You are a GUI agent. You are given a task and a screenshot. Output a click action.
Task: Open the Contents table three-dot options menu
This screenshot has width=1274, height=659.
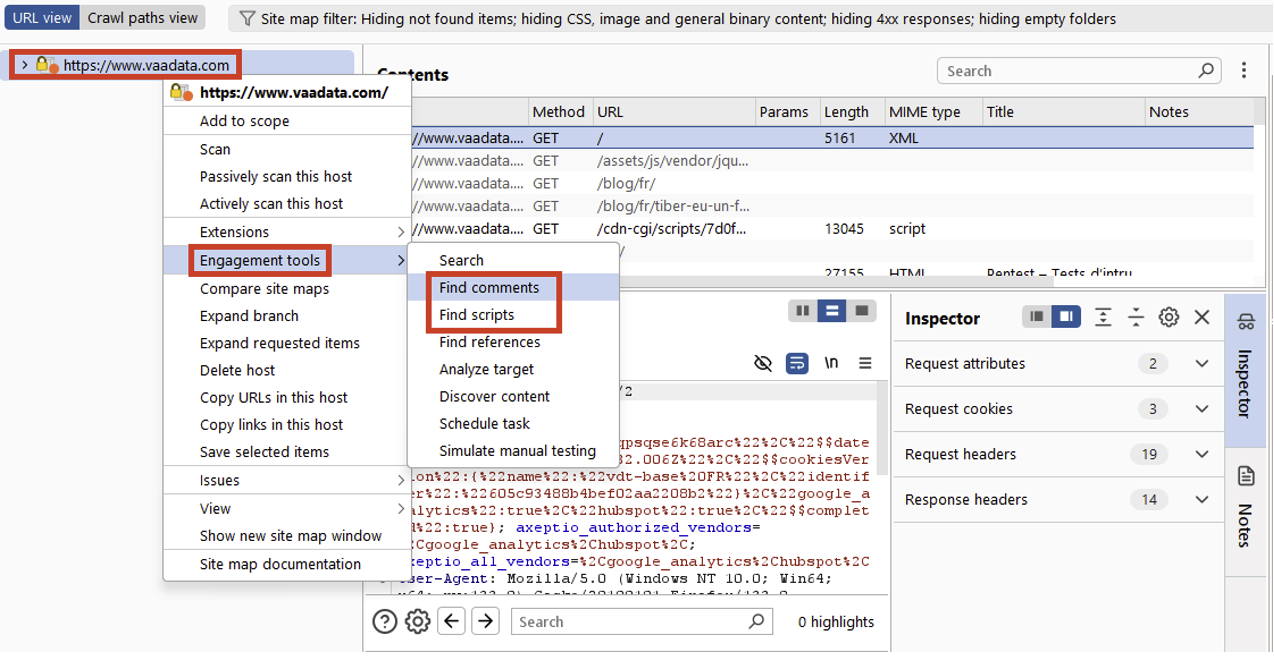[x=1244, y=70]
